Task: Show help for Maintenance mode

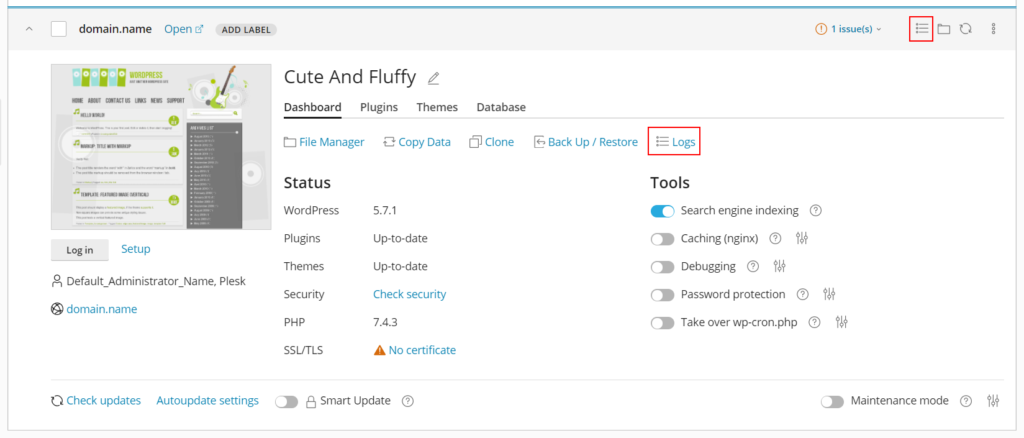Action: click(x=966, y=401)
